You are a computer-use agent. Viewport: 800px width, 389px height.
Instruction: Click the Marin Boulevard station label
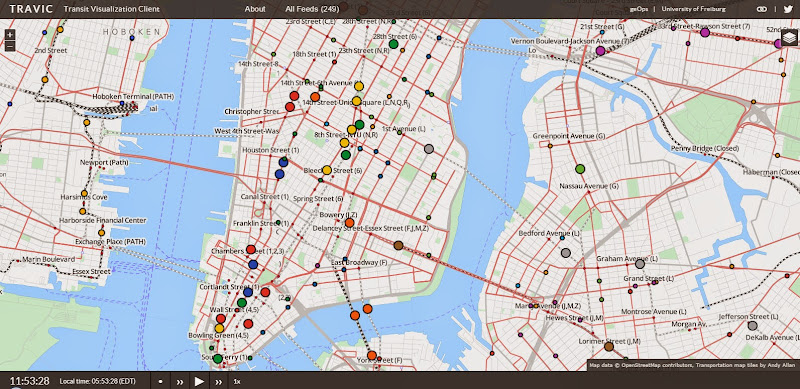(x=48, y=260)
